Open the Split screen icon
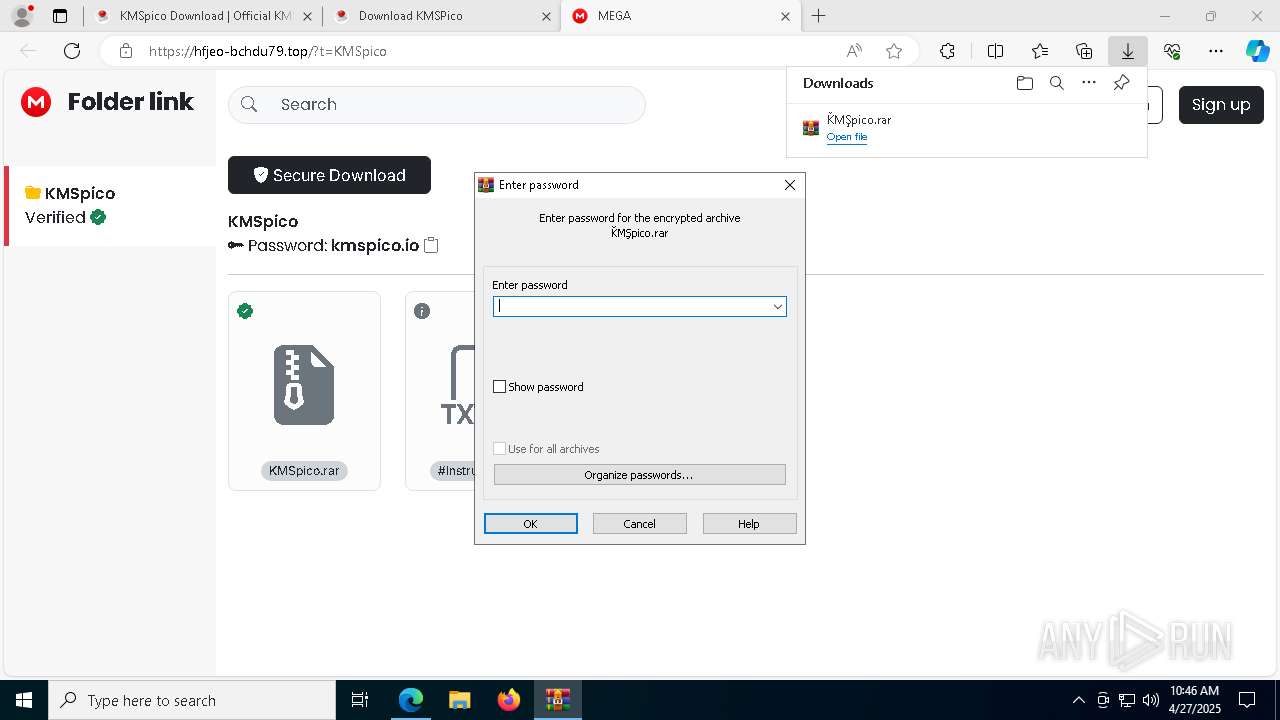Image resolution: width=1280 pixels, height=720 pixels. 995,51
